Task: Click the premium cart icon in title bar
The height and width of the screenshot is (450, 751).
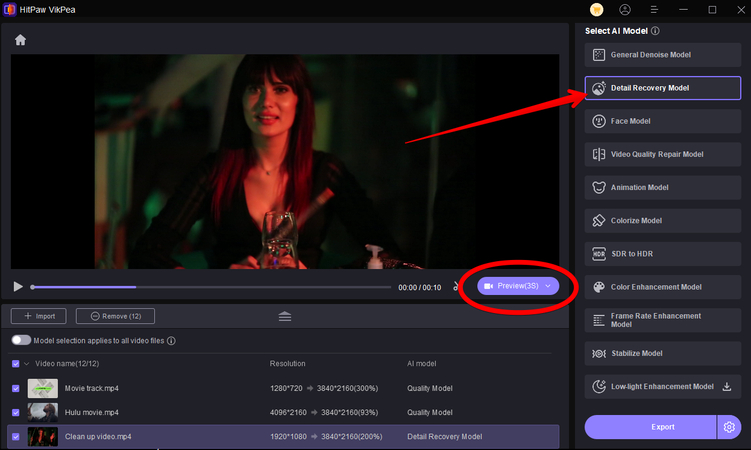Action: click(597, 9)
